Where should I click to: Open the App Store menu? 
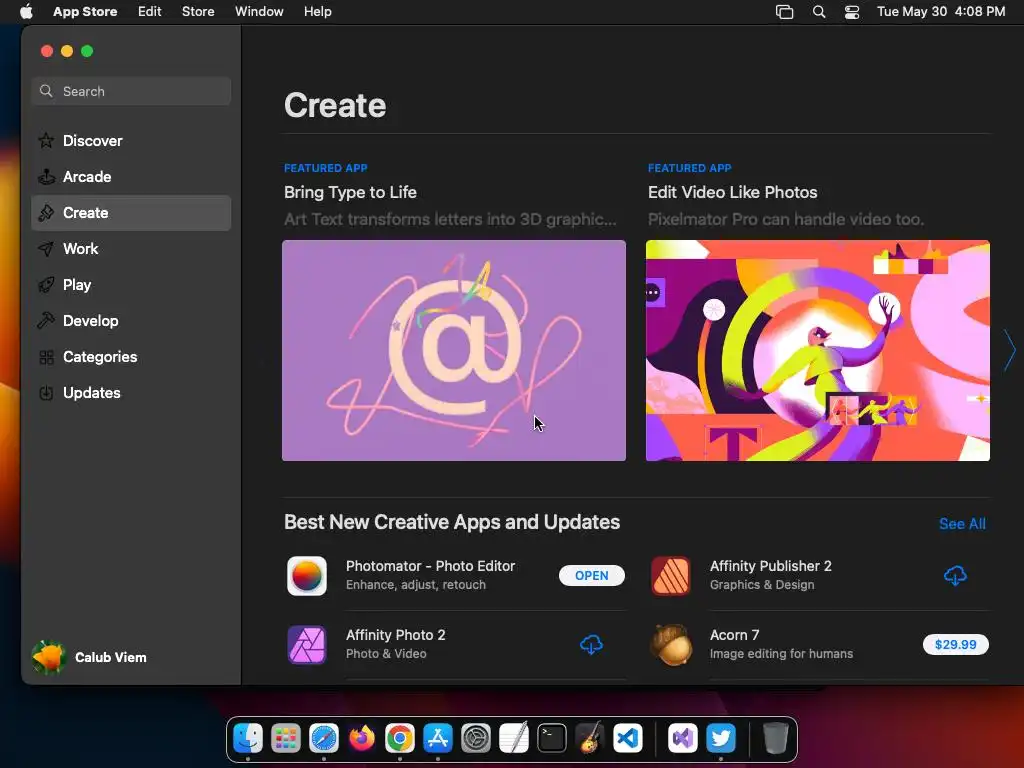(x=85, y=12)
